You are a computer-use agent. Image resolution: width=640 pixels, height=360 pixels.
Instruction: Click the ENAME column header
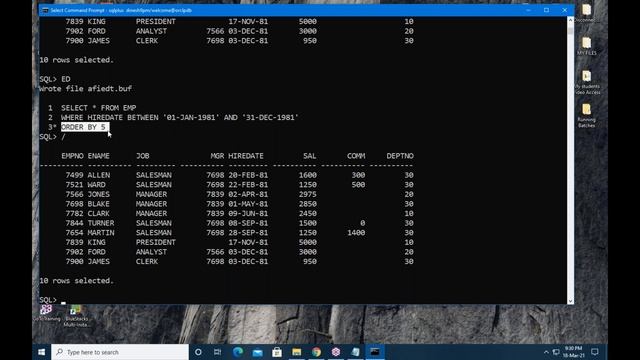[98, 156]
